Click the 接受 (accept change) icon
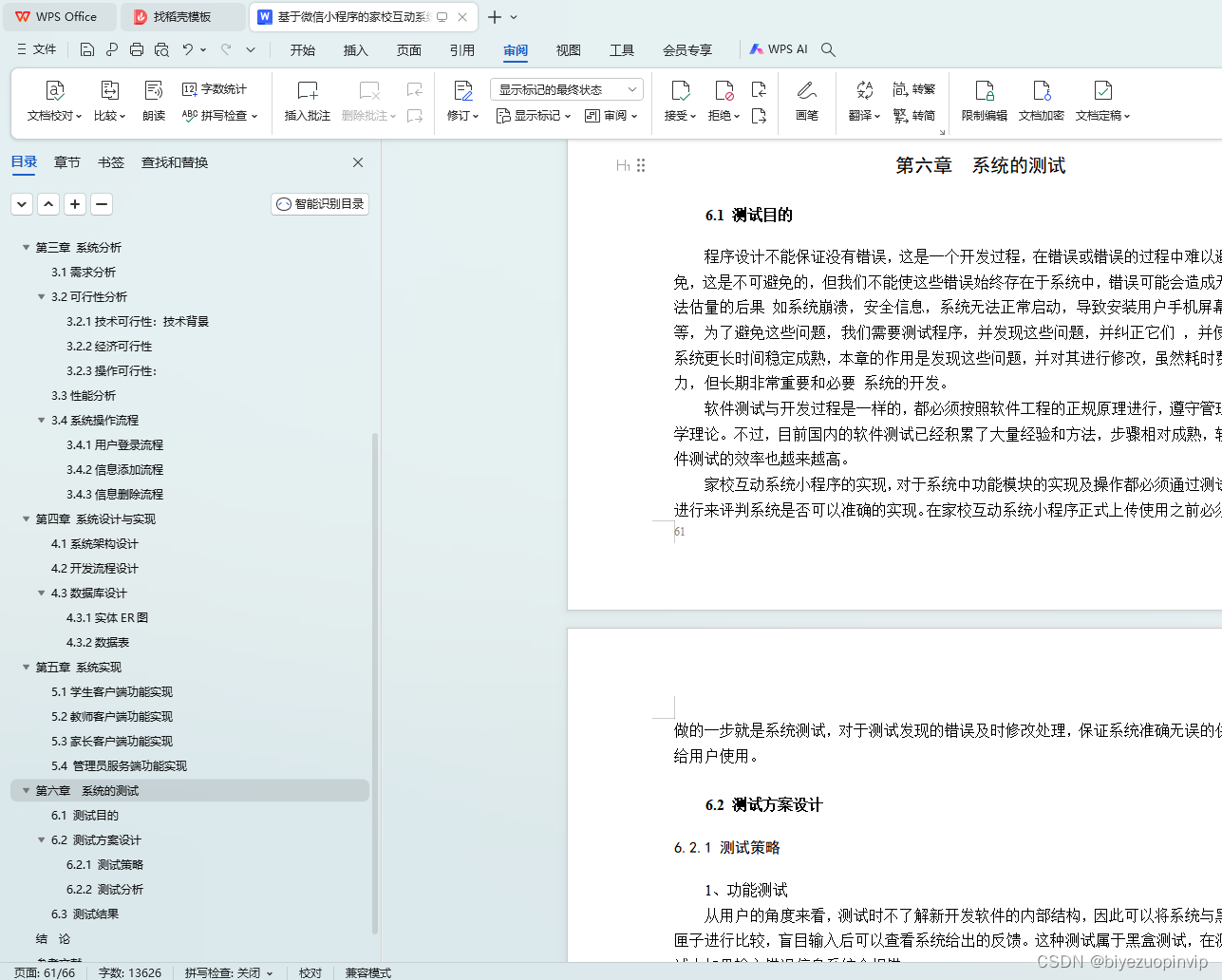The height and width of the screenshot is (980, 1222). [681, 90]
